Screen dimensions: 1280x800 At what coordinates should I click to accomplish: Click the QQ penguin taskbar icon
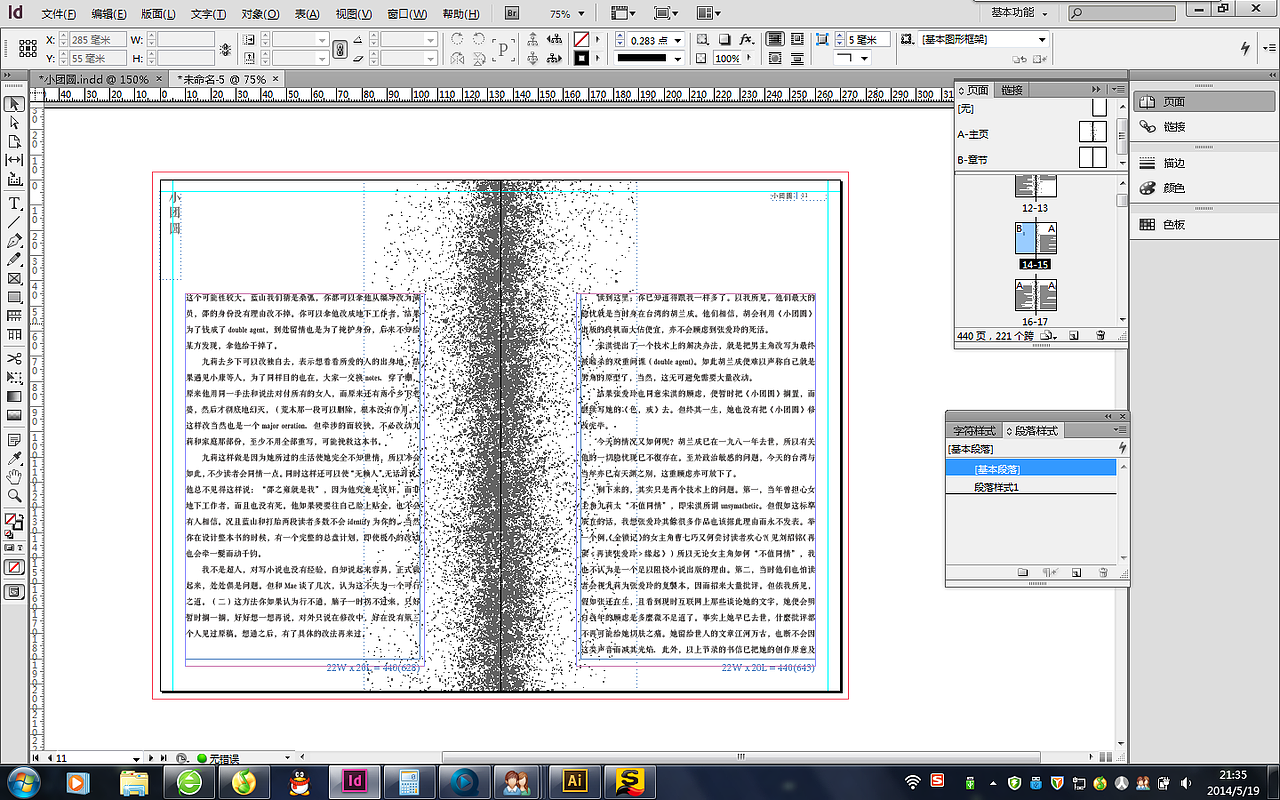297,780
